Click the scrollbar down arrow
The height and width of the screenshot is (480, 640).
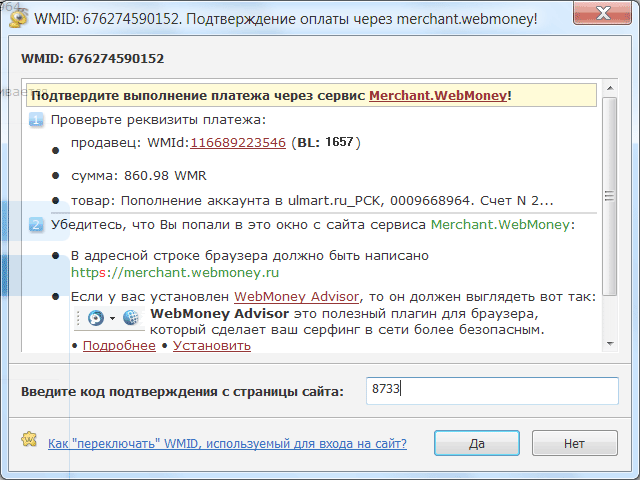(x=610, y=344)
